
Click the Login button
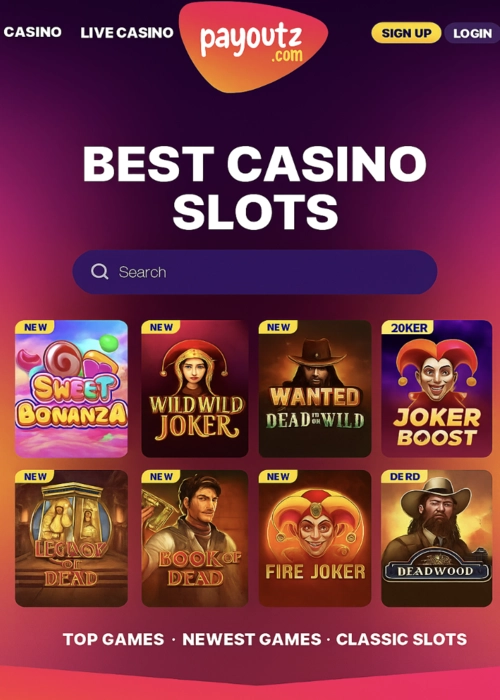[x=472, y=33]
